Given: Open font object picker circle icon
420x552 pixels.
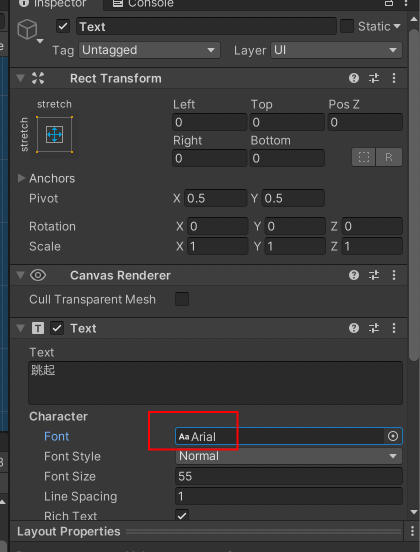Looking at the screenshot, I should (393, 436).
